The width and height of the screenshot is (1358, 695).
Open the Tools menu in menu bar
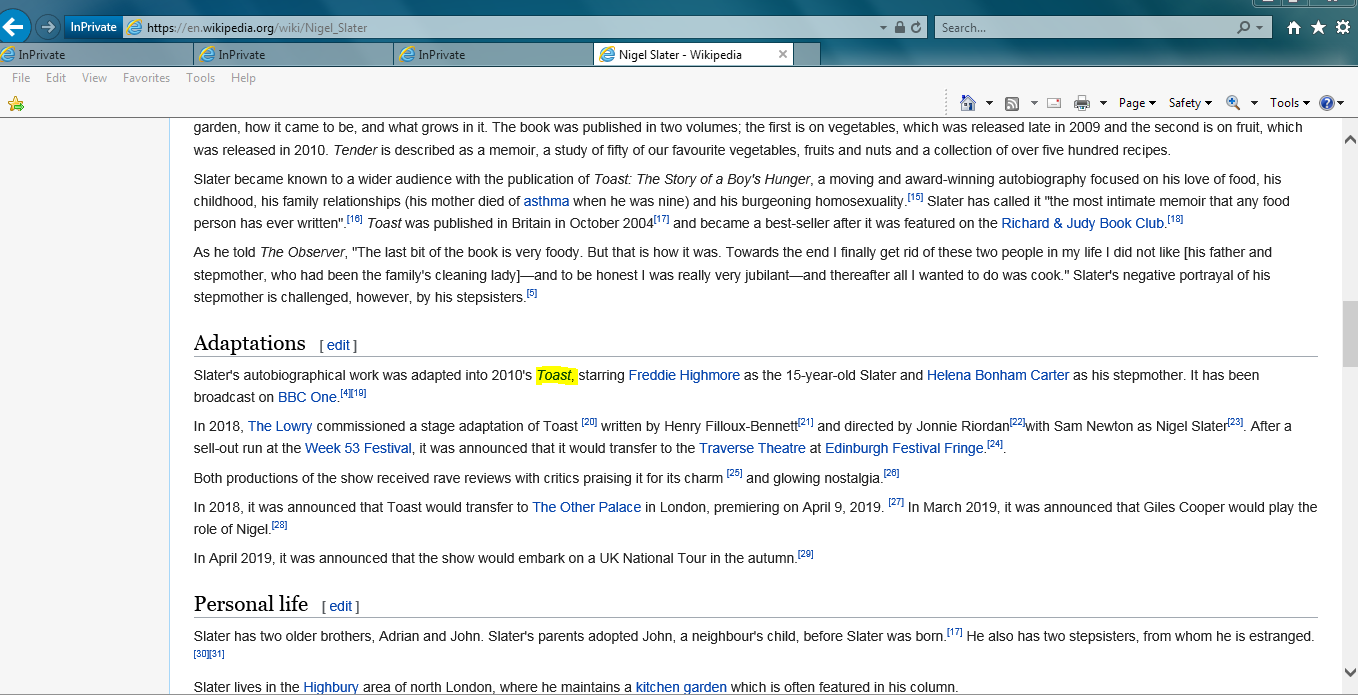[200, 78]
